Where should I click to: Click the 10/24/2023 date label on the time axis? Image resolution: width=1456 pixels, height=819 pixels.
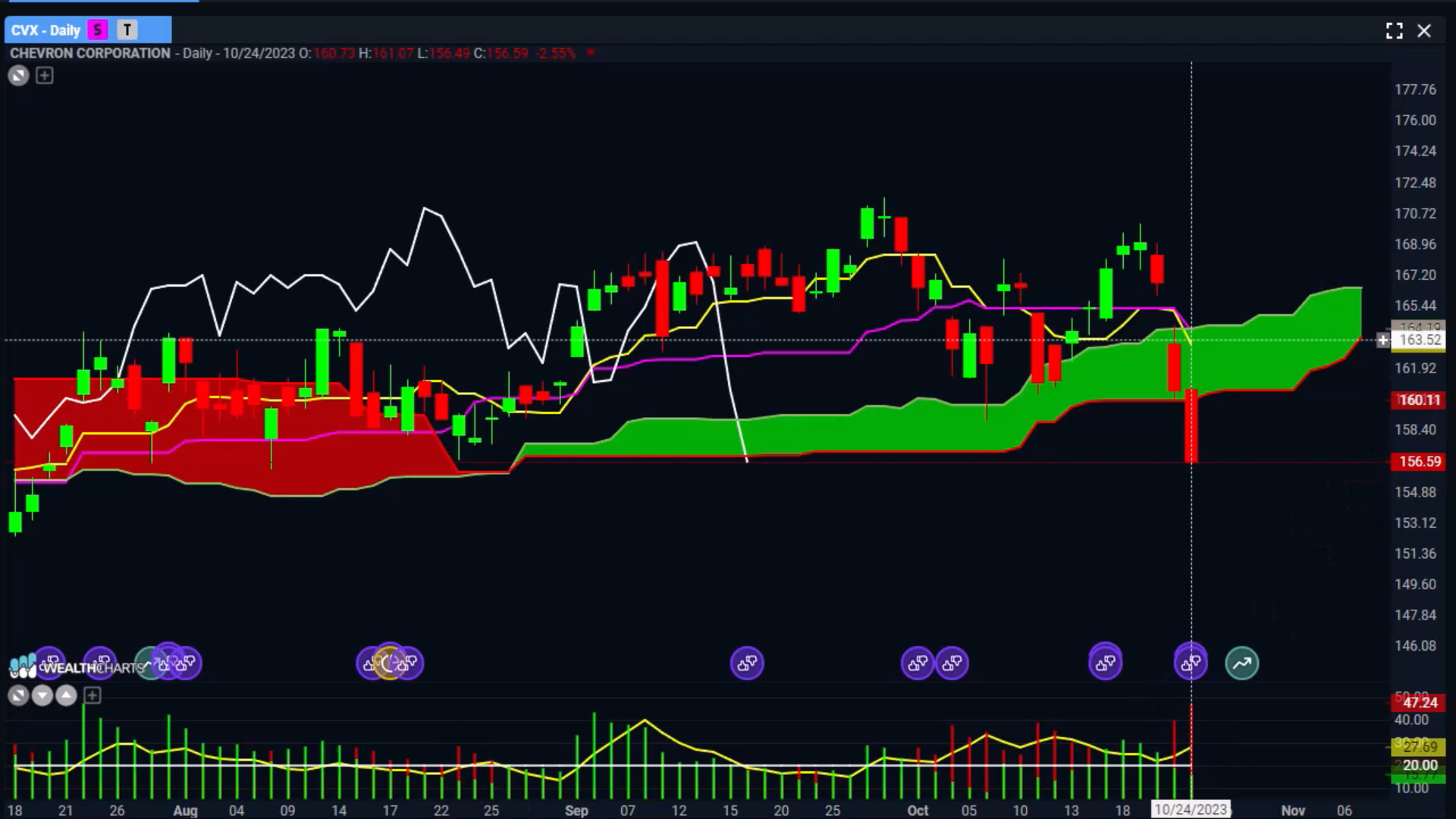pos(1191,810)
